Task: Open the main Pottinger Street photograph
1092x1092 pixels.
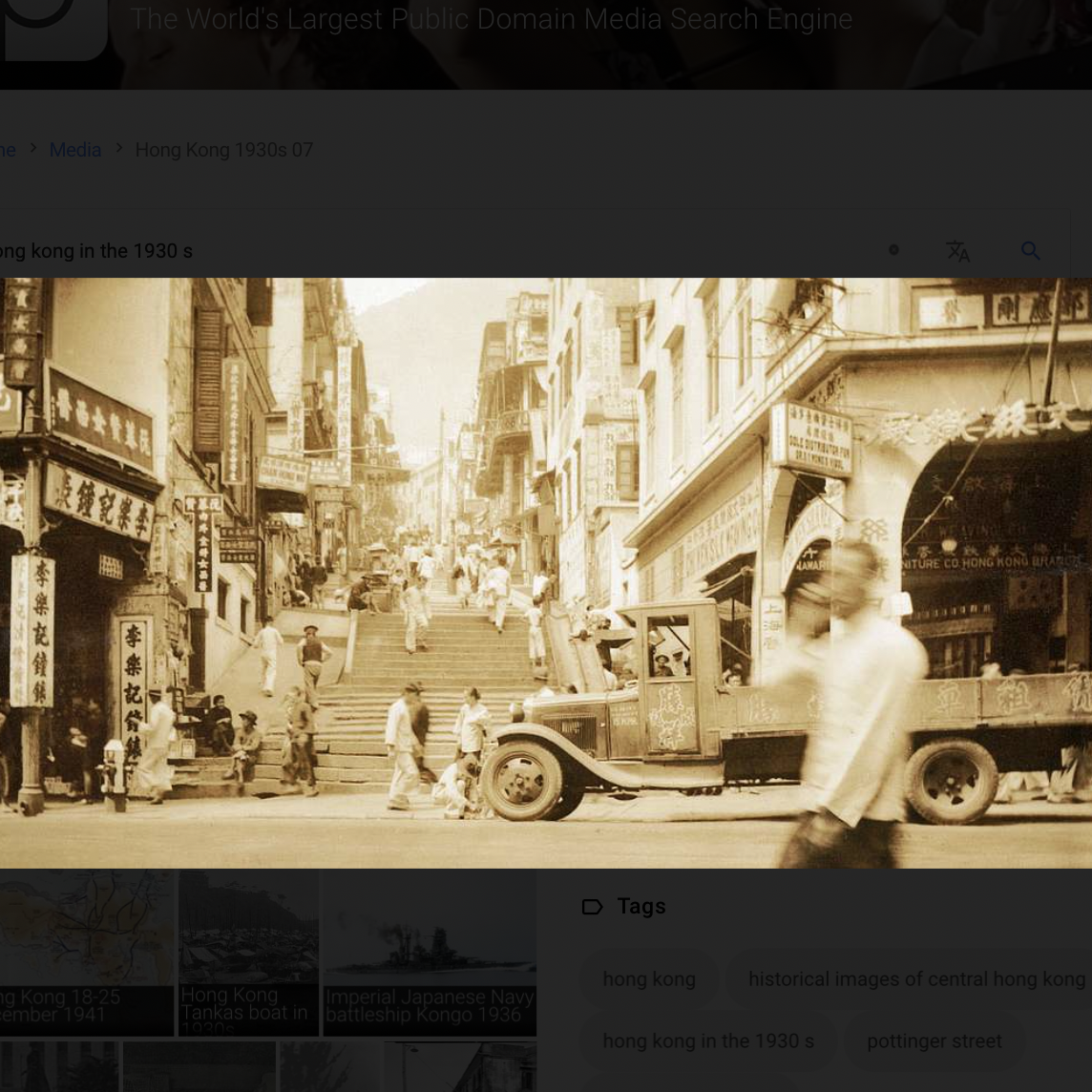Action: (546, 573)
